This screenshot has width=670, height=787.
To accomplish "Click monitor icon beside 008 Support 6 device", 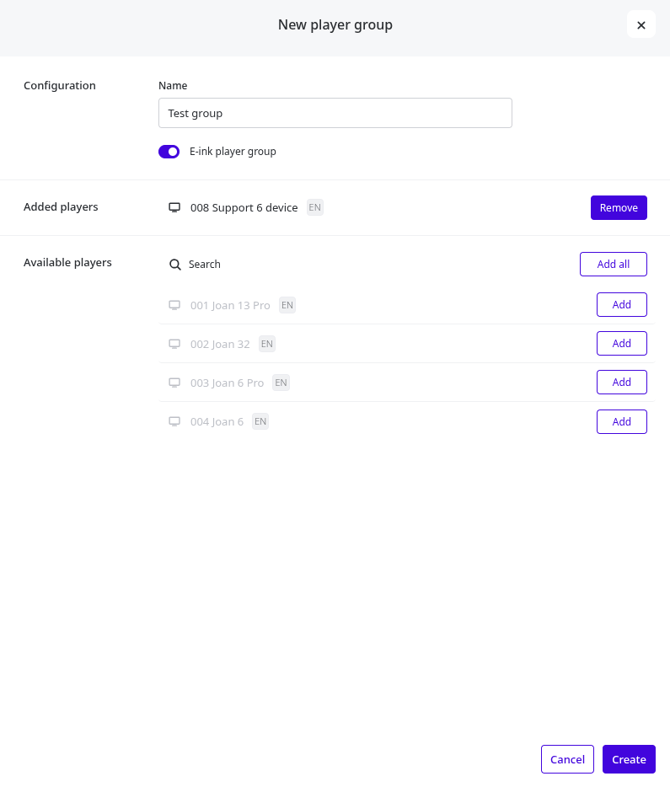I will (175, 208).
